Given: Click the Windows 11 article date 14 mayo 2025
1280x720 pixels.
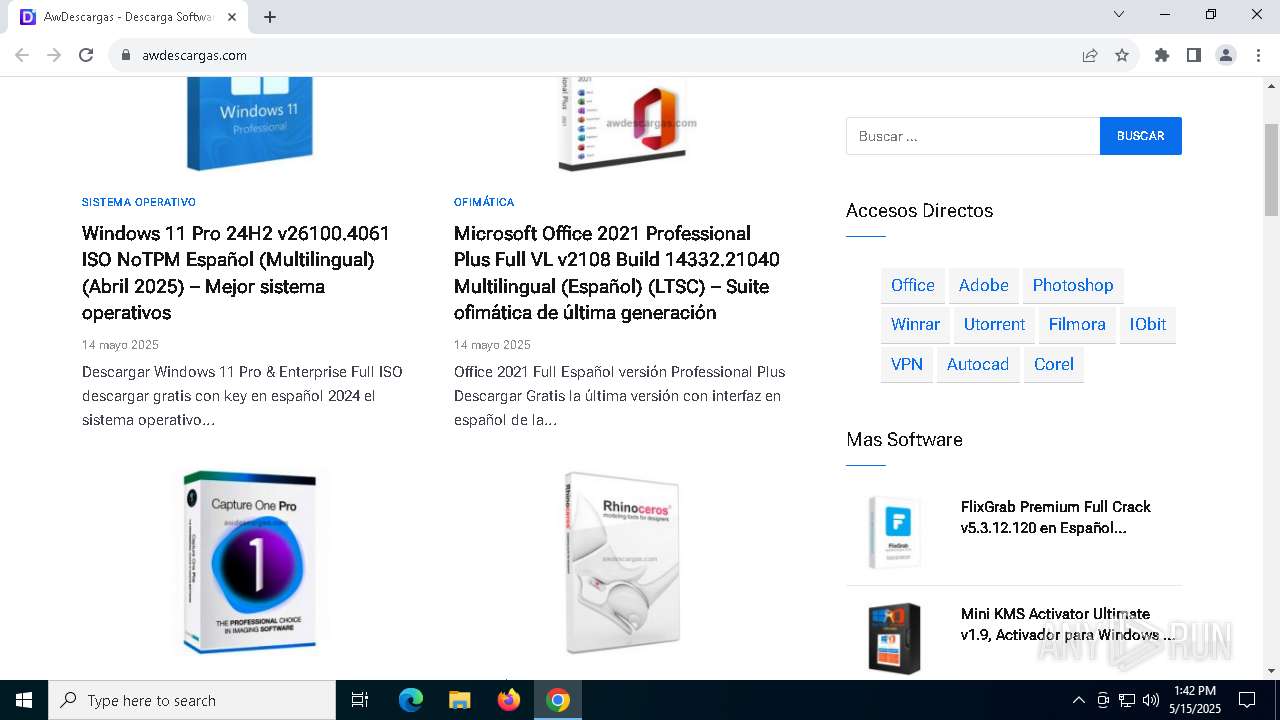Looking at the screenshot, I should [x=120, y=345].
